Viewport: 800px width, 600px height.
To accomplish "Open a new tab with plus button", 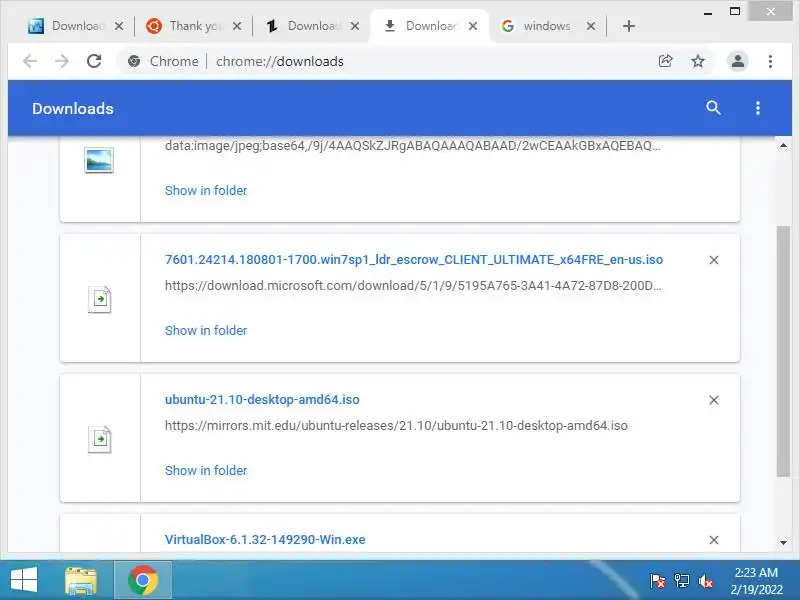I will click(x=629, y=26).
